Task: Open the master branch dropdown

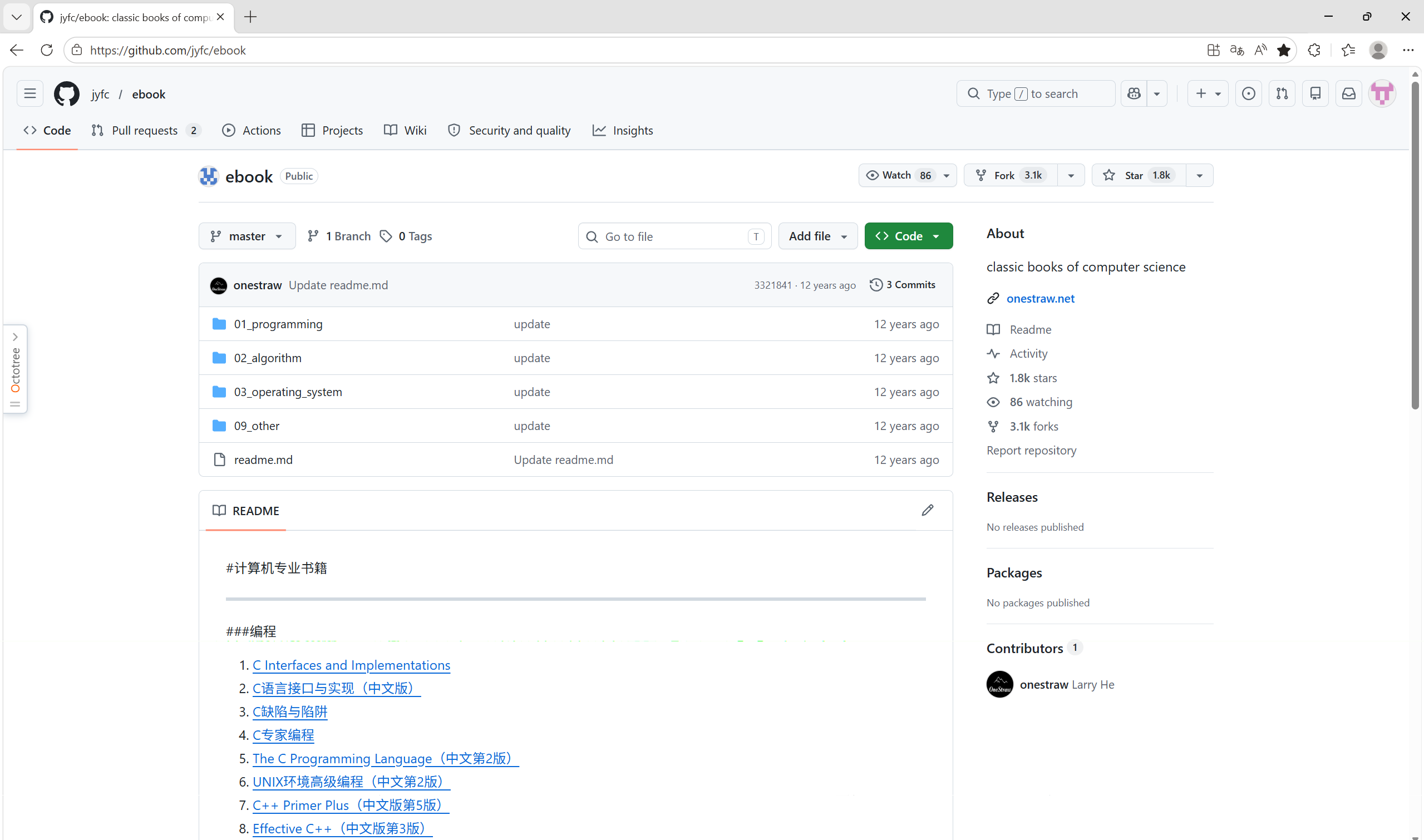Action: [x=247, y=236]
